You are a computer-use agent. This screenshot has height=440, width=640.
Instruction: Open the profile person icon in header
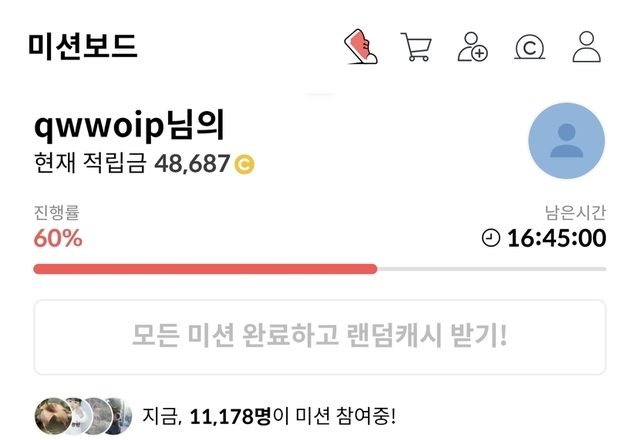coord(587,47)
